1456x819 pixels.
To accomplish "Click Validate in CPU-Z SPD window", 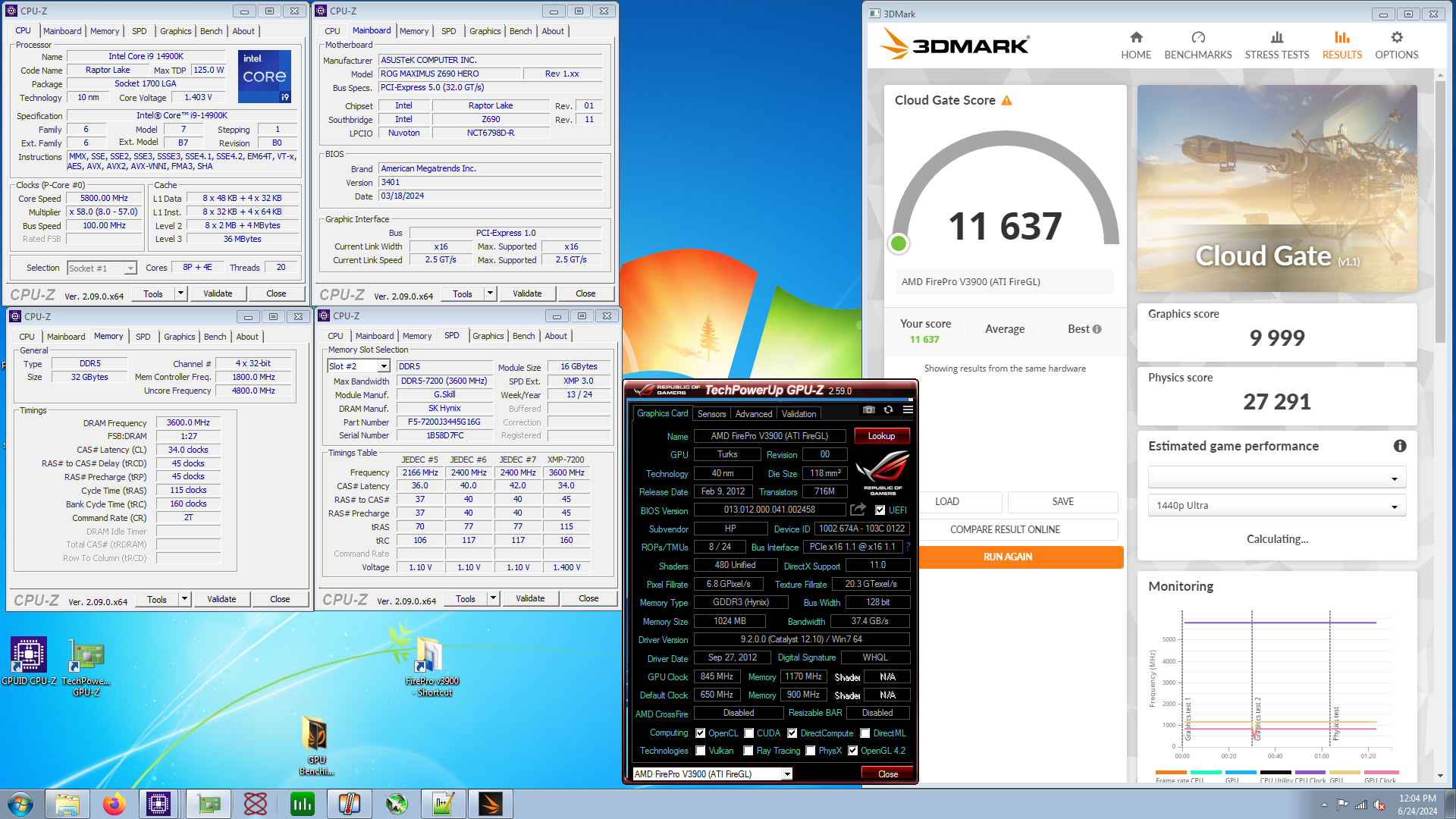I will 530,598.
